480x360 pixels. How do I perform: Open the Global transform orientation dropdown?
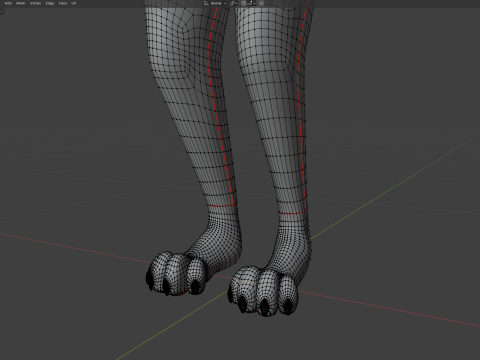click(215, 3)
